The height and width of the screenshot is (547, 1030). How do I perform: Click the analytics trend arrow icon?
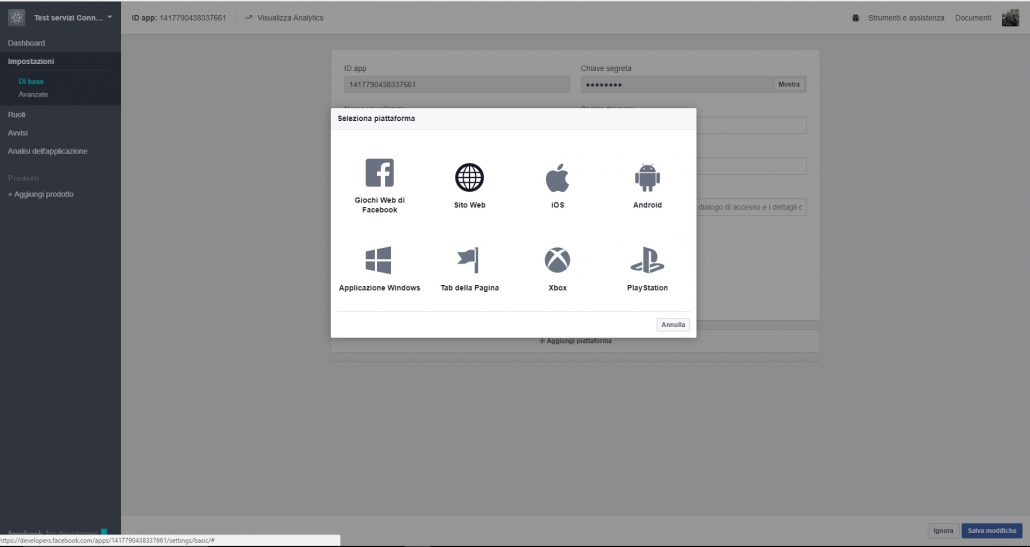tap(248, 18)
